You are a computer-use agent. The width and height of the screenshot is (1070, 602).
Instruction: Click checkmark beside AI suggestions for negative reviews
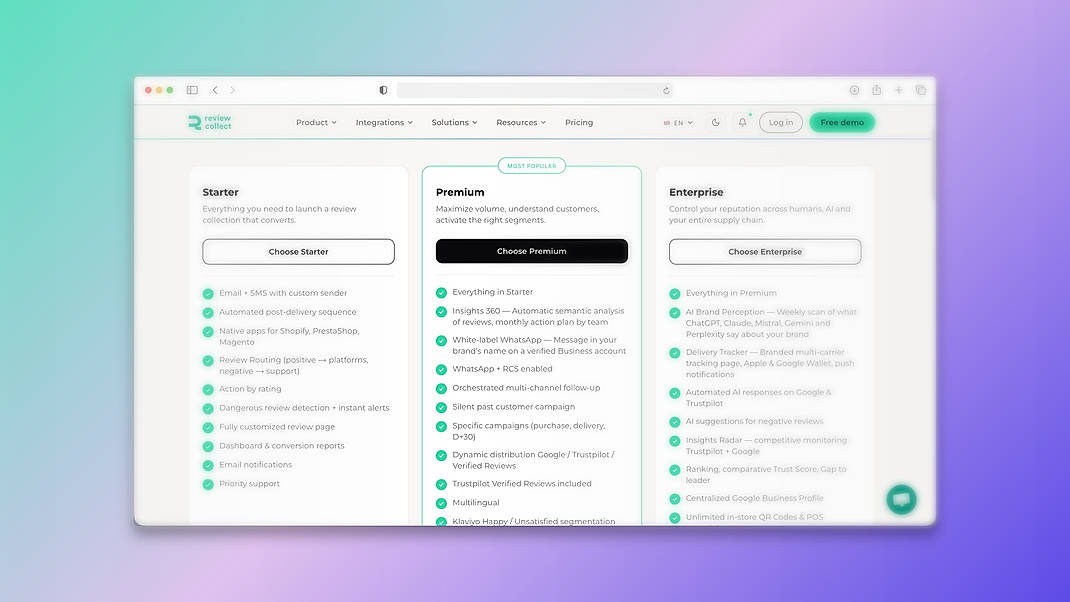click(x=675, y=422)
